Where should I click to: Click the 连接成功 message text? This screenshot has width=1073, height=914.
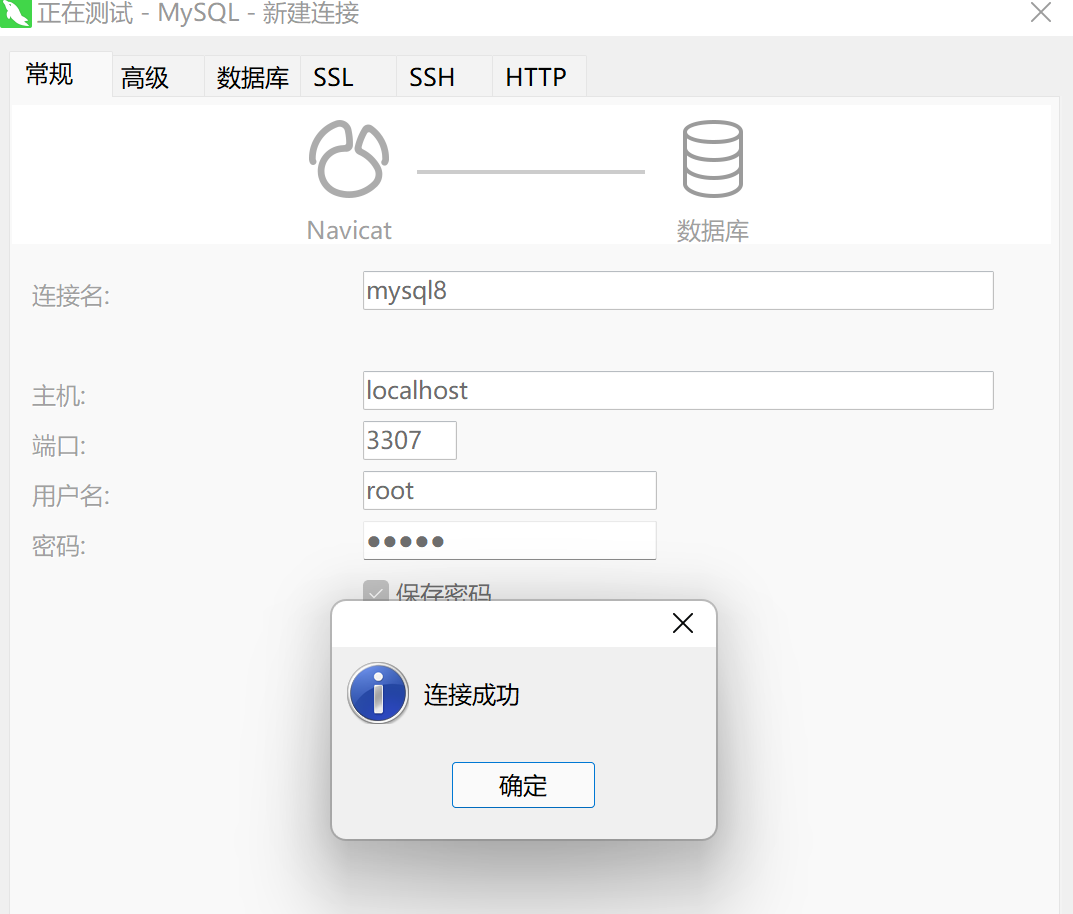click(x=471, y=695)
